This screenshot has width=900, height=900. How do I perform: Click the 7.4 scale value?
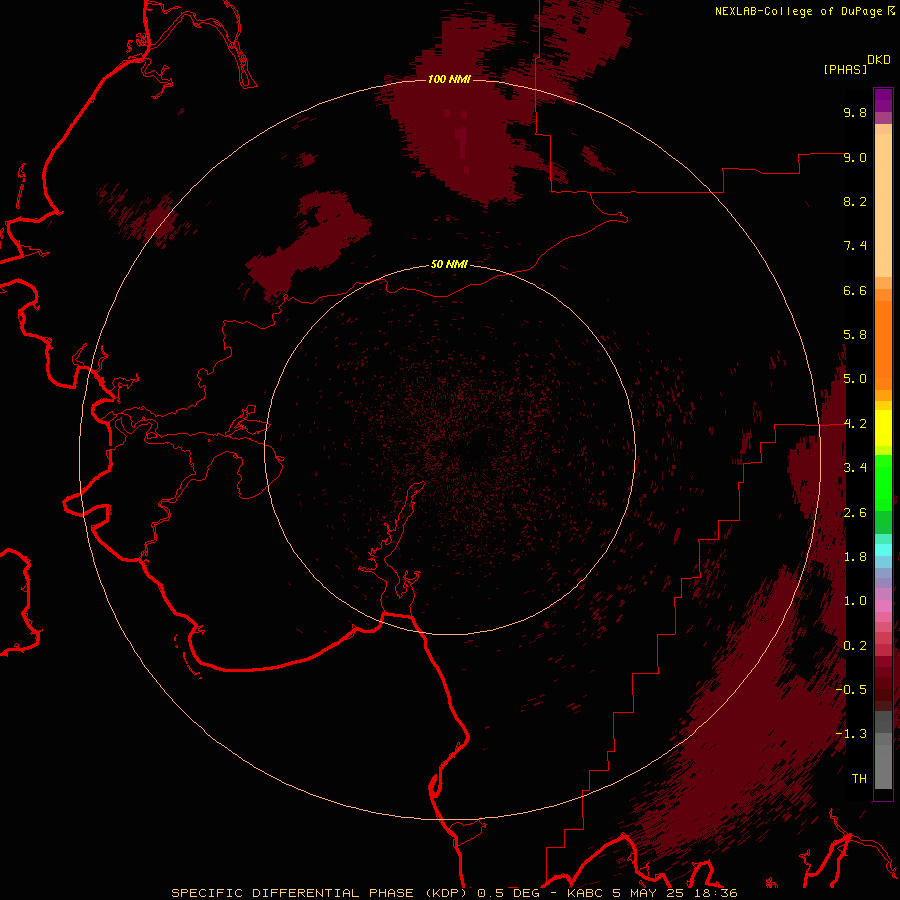pyautogui.click(x=855, y=246)
